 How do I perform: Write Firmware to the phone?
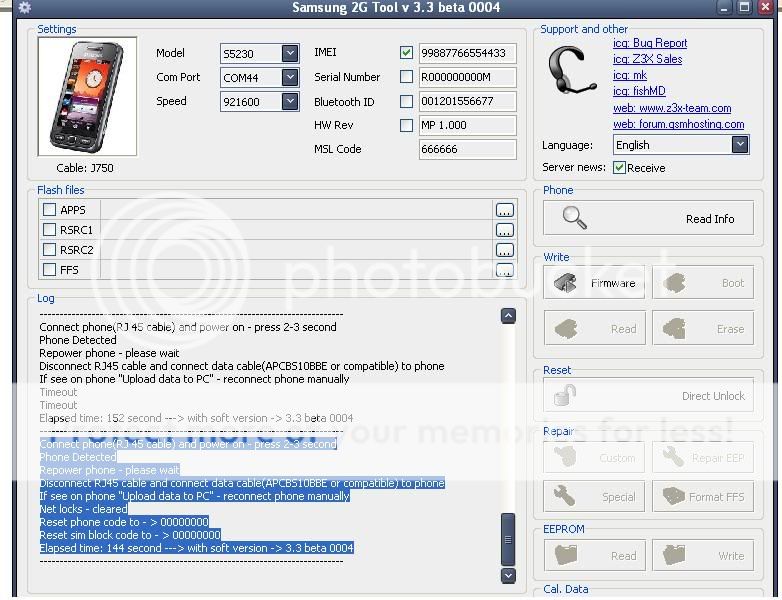(594, 283)
